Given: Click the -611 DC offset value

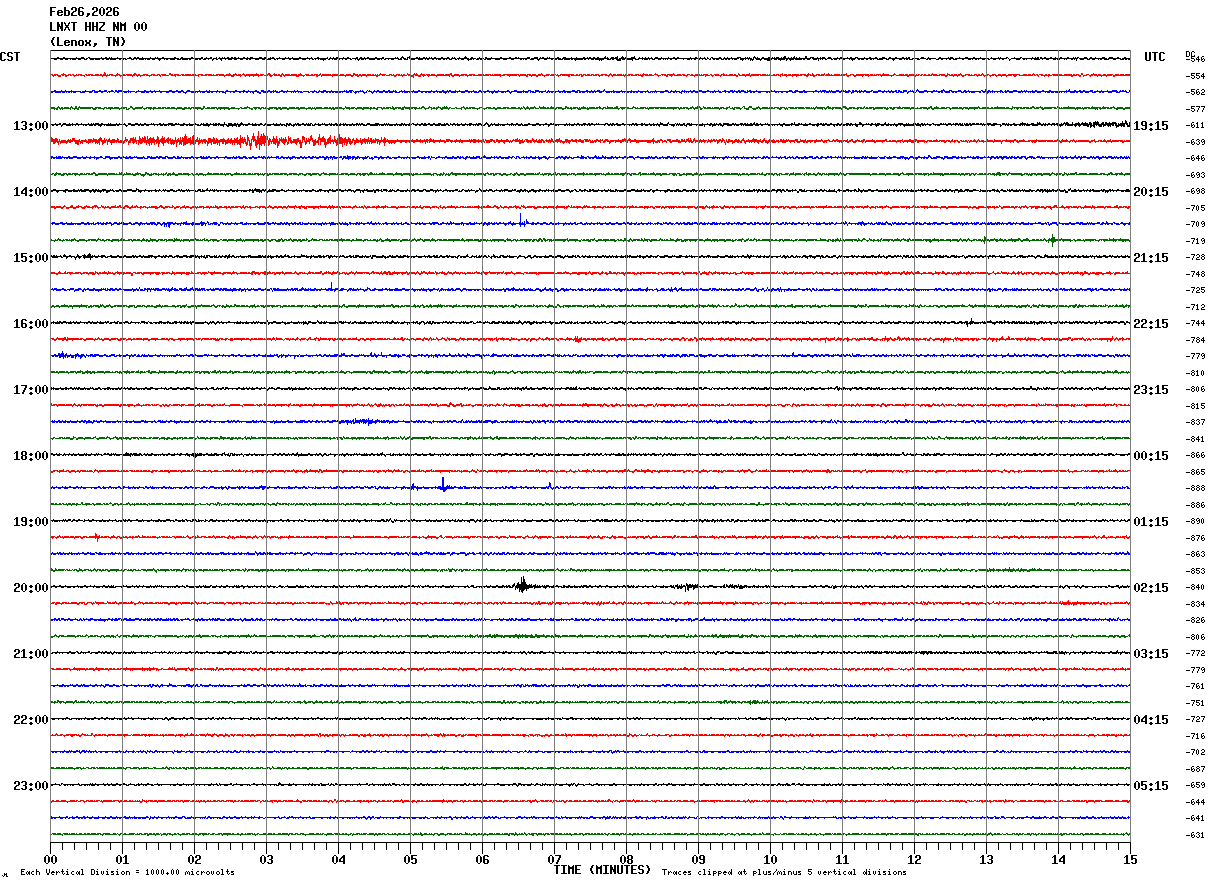Looking at the screenshot, I should click(x=1195, y=126).
